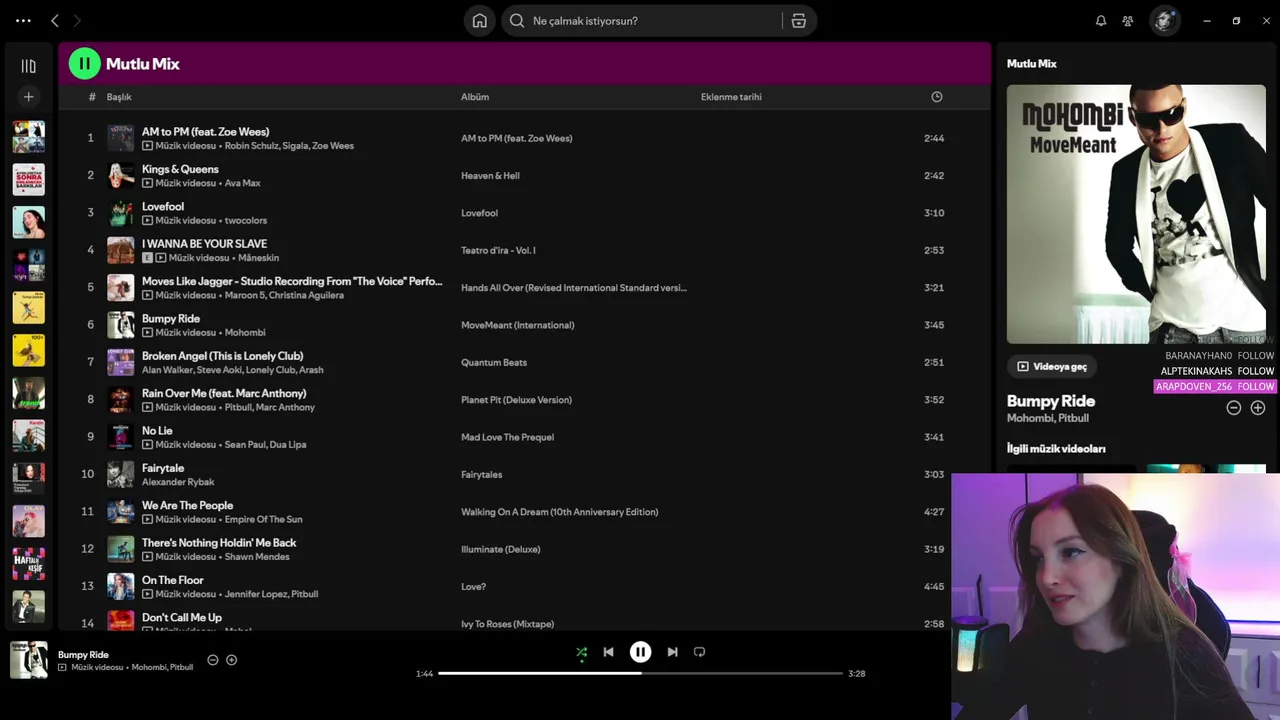
Task: Click plus icon in Now Playing panel
Action: (1257, 408)
